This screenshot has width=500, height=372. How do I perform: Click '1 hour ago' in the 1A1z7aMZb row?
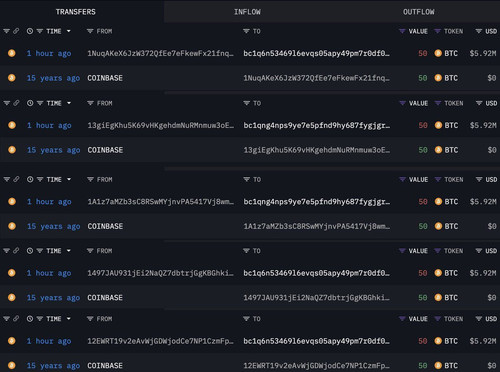[49, 202]
